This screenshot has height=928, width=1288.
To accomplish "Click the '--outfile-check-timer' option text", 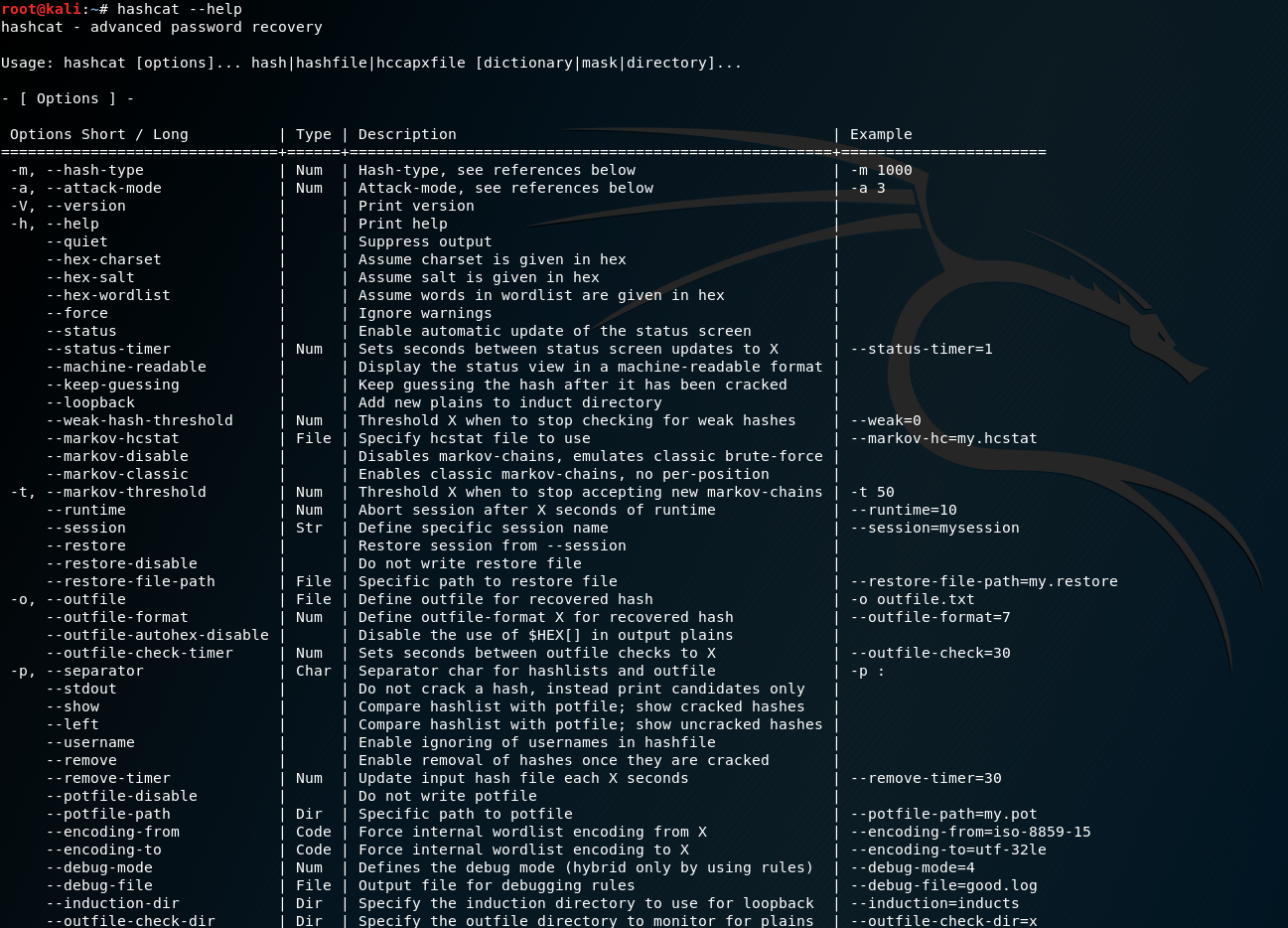I will click(x=140, y=653).
